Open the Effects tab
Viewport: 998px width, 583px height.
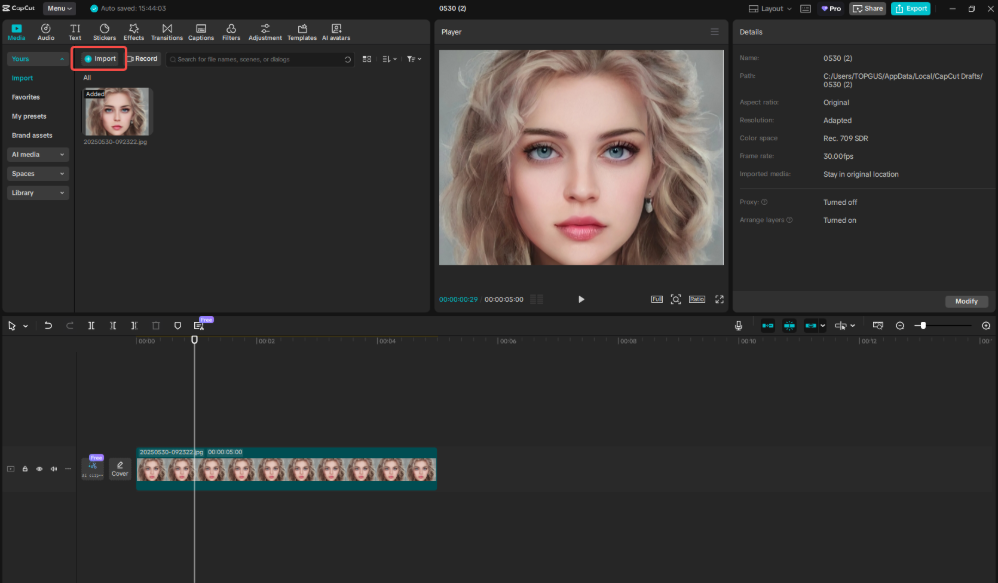pos(134,32)
